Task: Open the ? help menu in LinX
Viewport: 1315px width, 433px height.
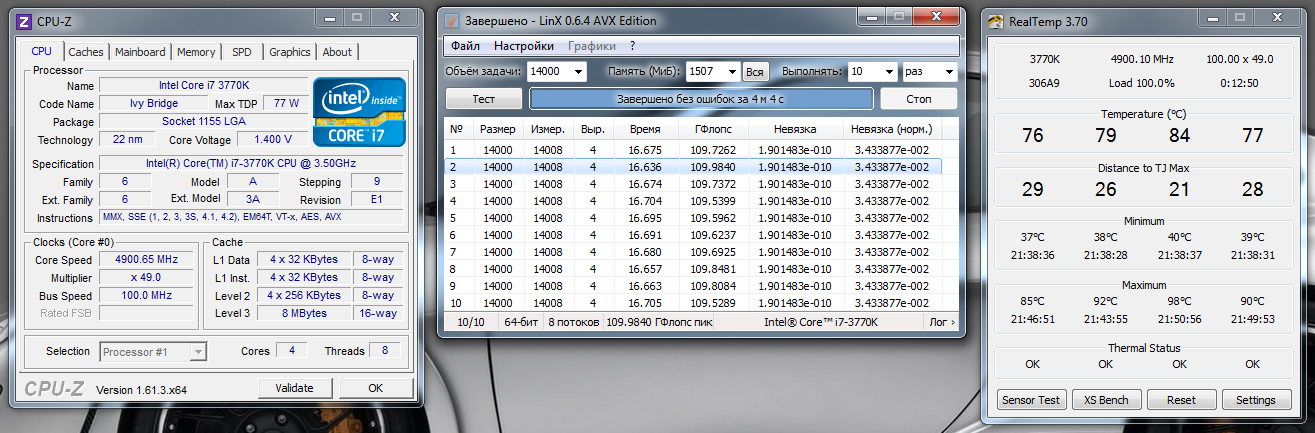Action: click(633, 46)
